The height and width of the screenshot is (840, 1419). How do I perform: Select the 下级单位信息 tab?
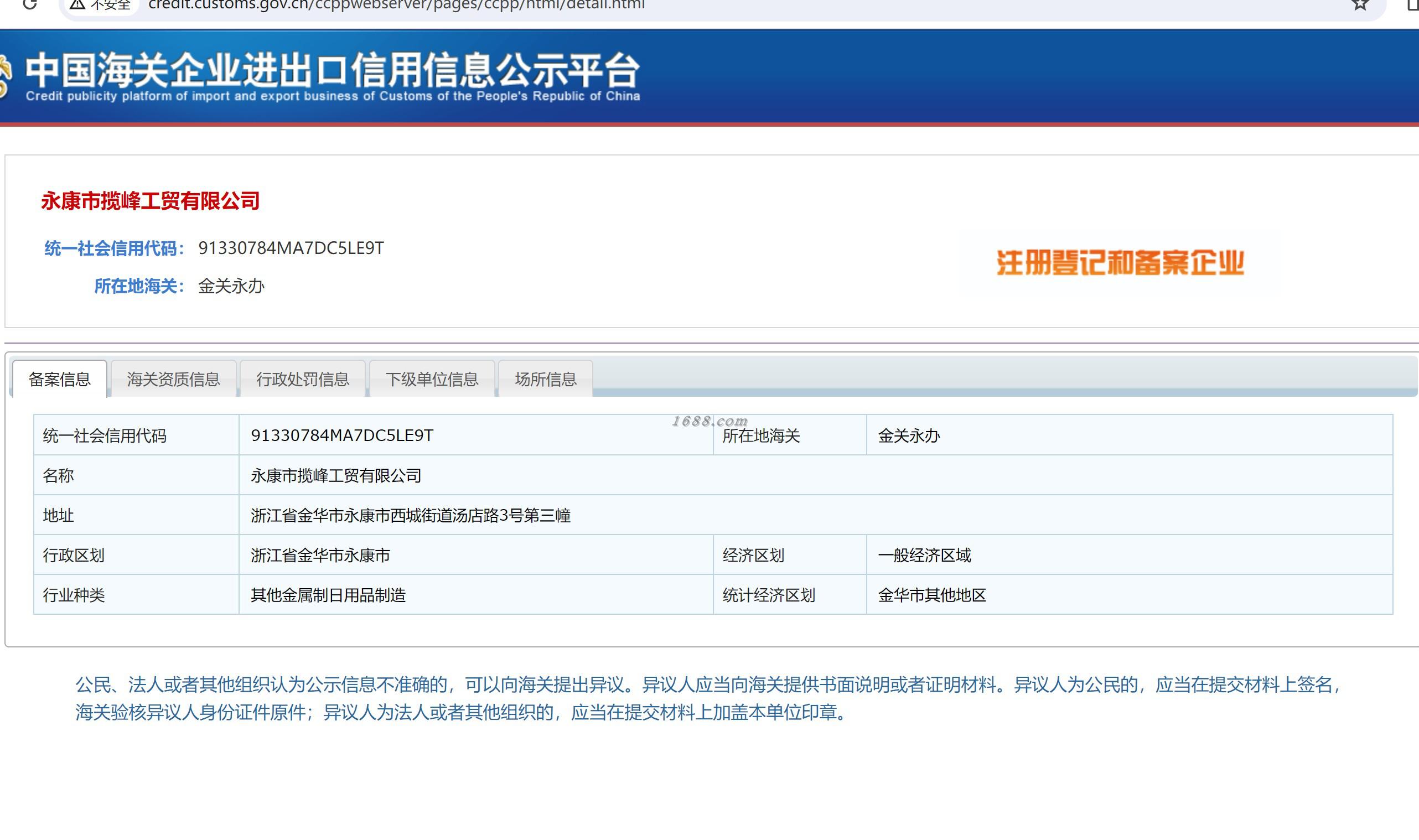(x=432, y=378)
